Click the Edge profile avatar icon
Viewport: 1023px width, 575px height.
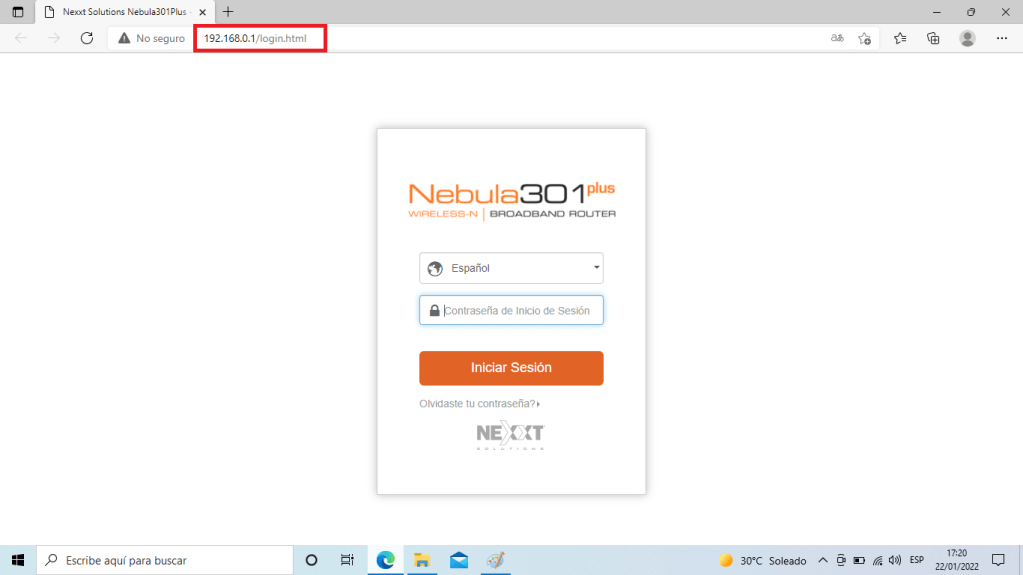[x=967, y=38]
